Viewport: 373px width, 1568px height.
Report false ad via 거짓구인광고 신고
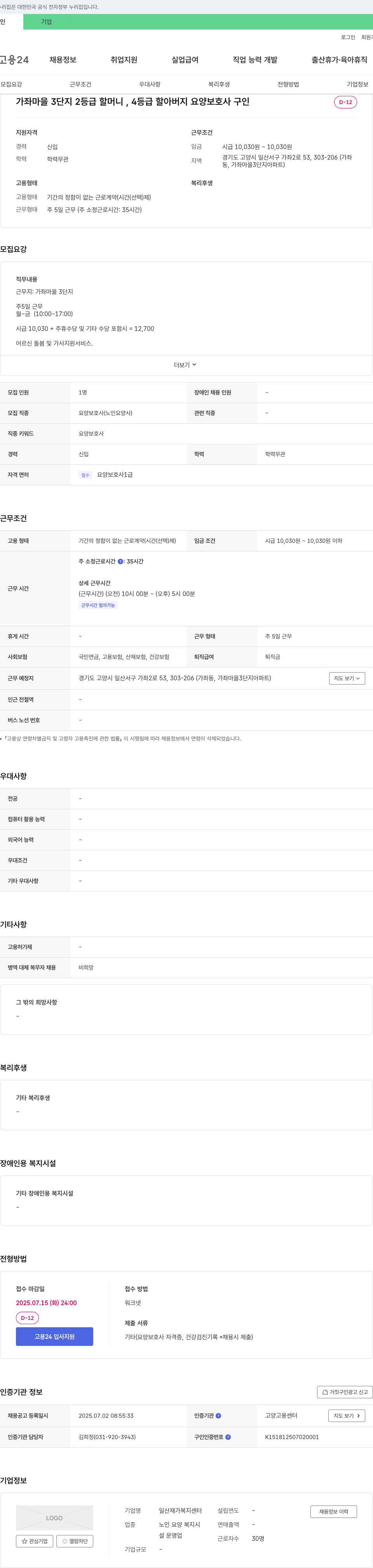tap(345, 1392)
